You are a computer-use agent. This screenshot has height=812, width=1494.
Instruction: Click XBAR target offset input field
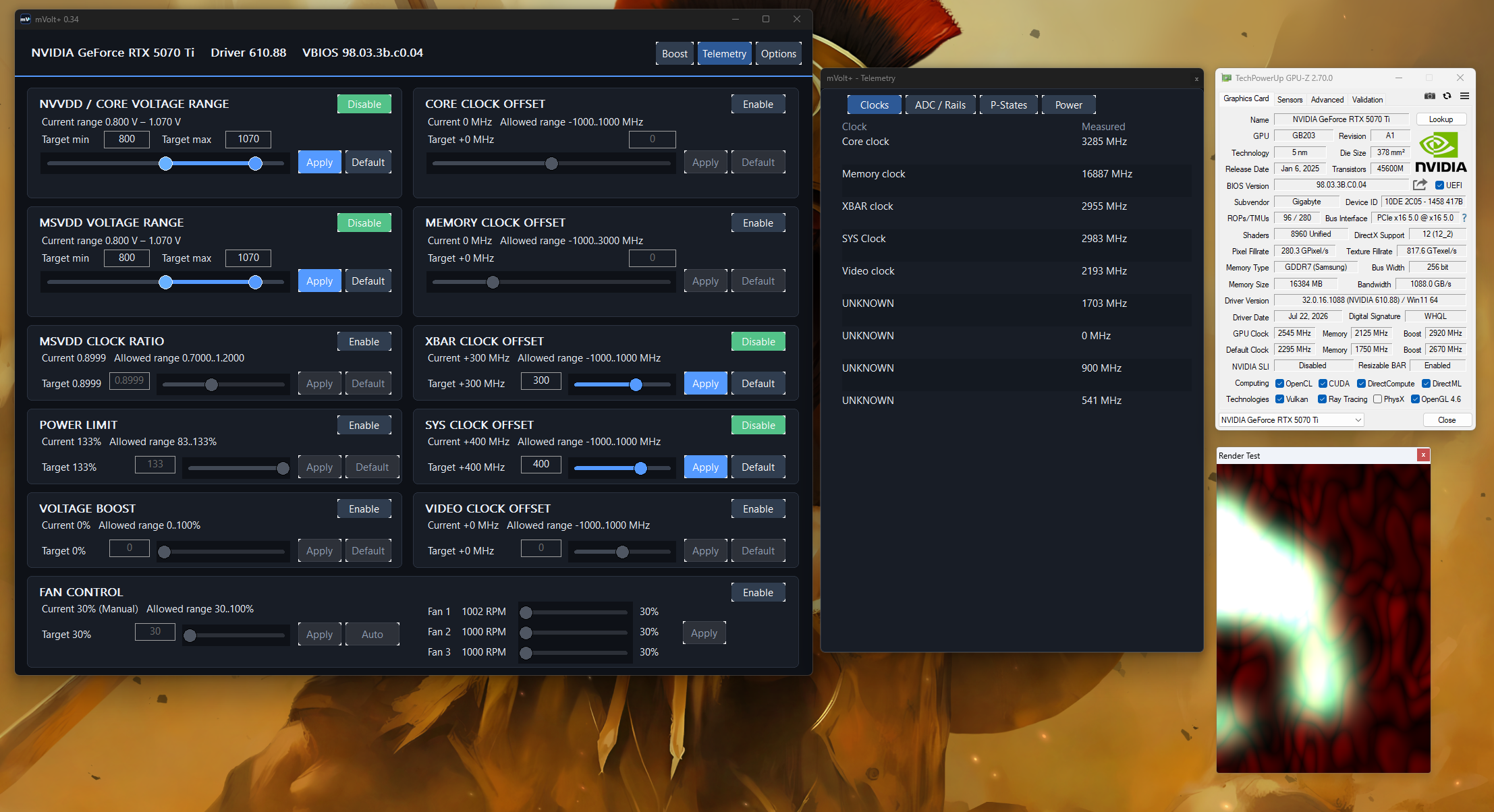click(x=541, y=380)
